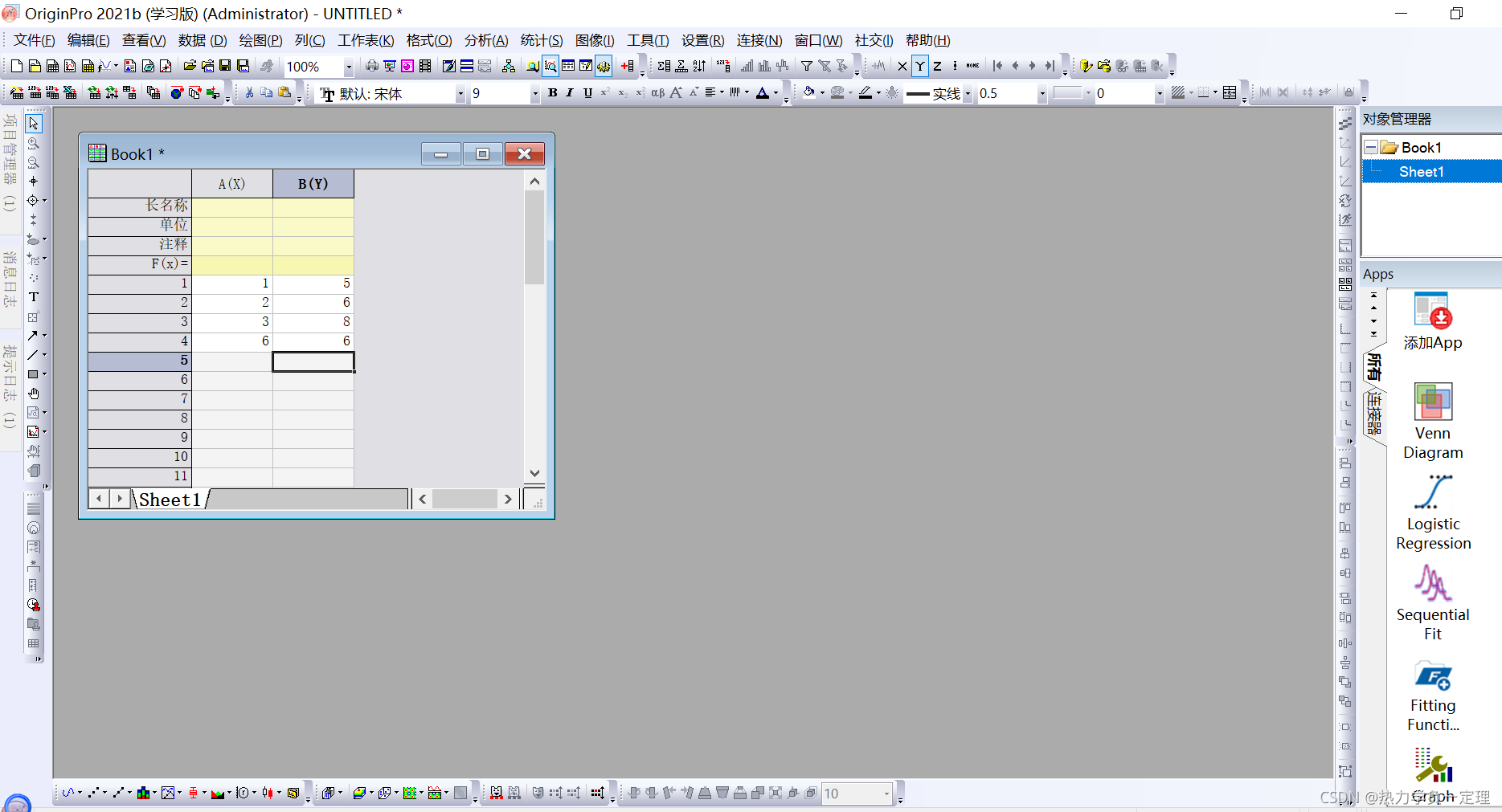Select the Pan hand tool
Image resolution: width=1502 pixels, height=812 pixels.
33,394
